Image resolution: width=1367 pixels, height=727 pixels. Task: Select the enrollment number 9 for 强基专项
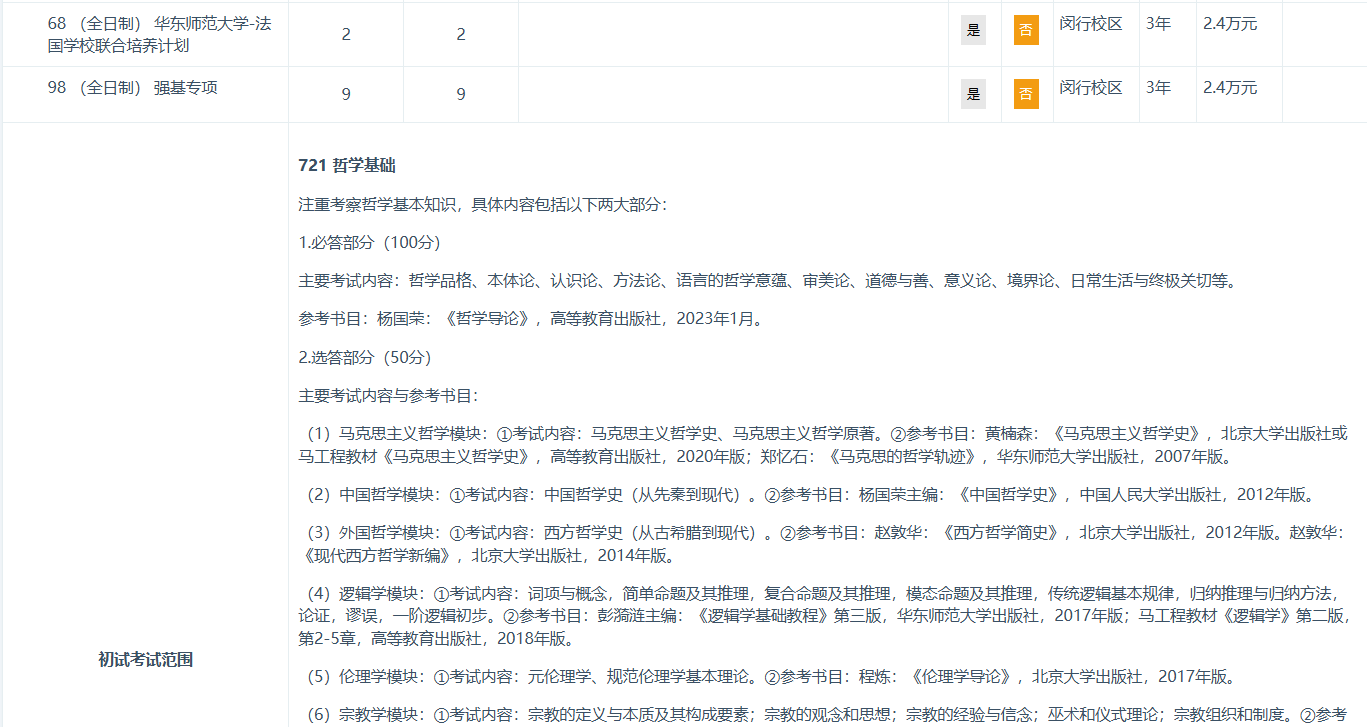click(345, 93)
